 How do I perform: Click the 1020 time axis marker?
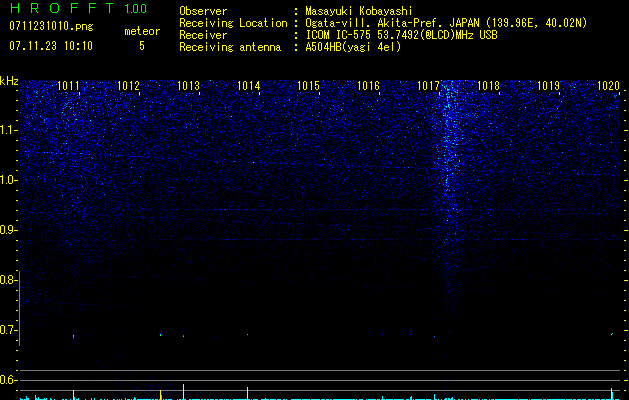[609, 86]
